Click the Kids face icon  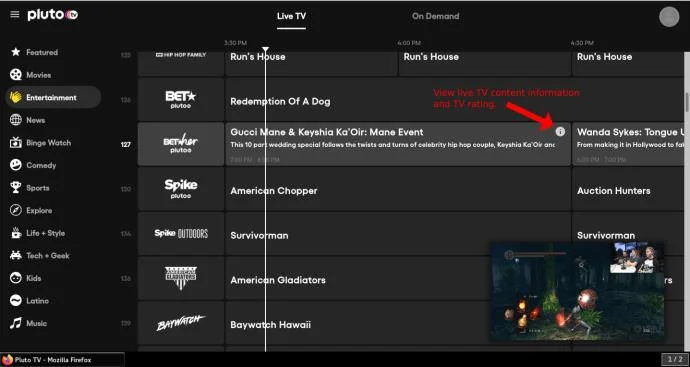pyautogui.click(x=16, y=278)
